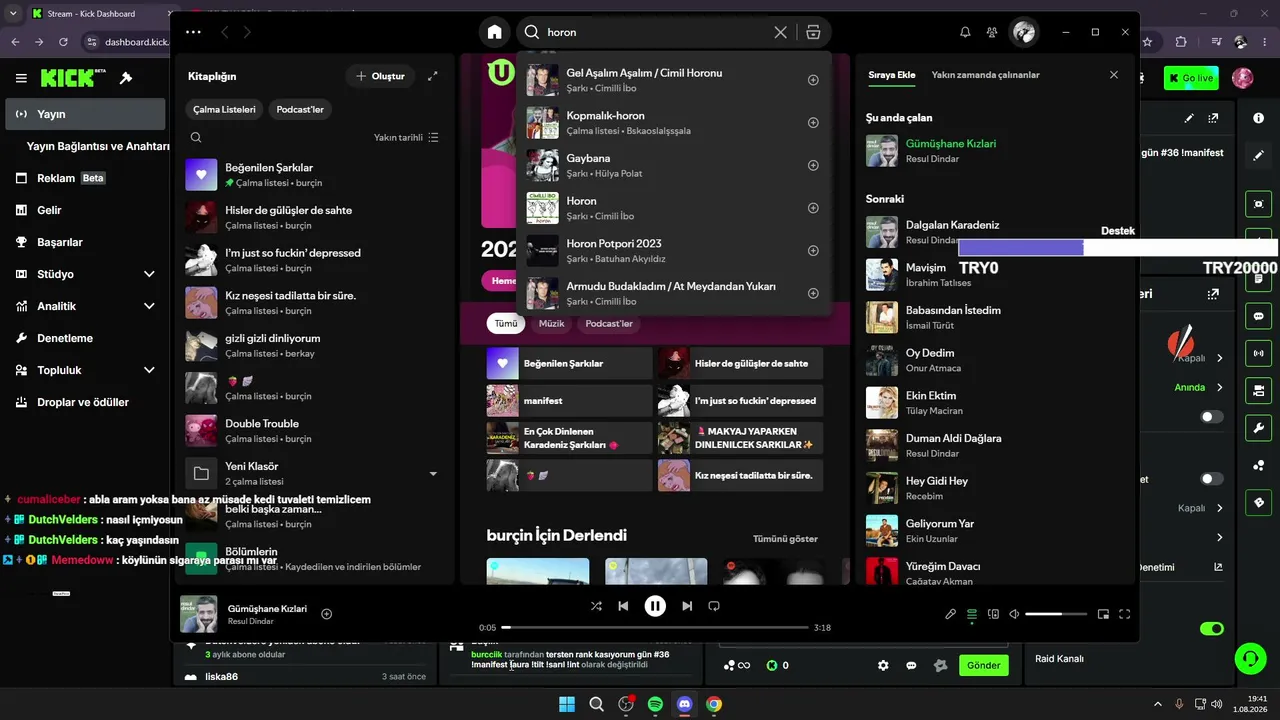This screenshot has height=720, width=1280.
Task: Open Yakın tarihli sort options
Action: pyautogui.click(x=406, y=137)
